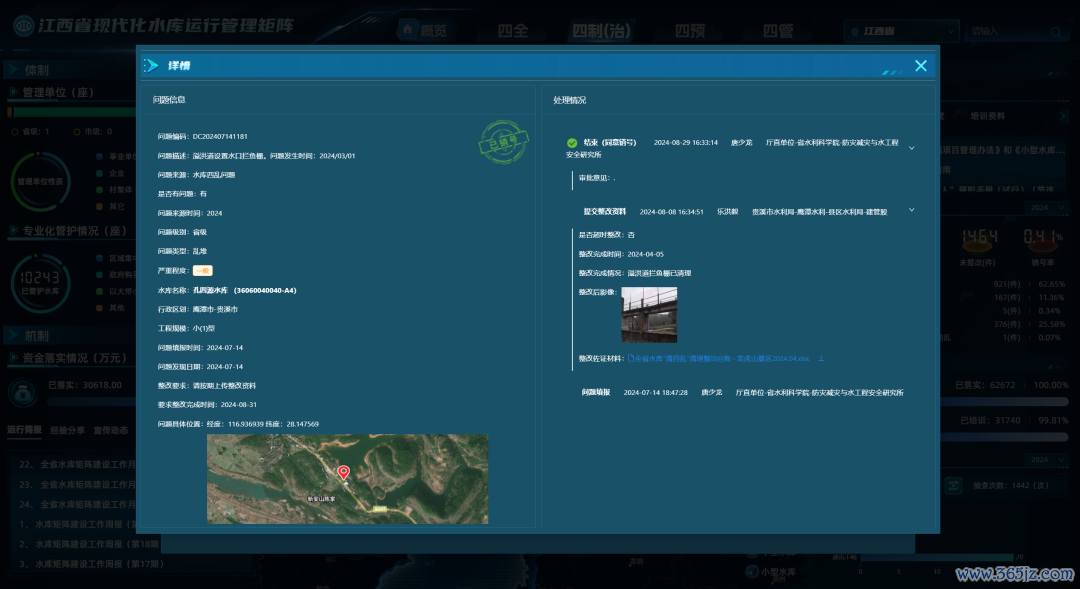
Task: Select the 培训资料 tab on the right
Action: pos(988,116)
